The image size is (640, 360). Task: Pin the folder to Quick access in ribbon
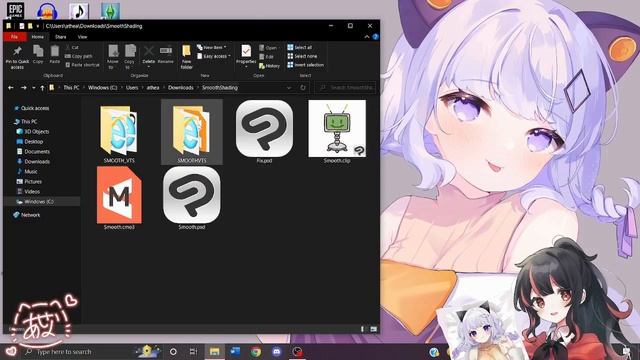17,56
